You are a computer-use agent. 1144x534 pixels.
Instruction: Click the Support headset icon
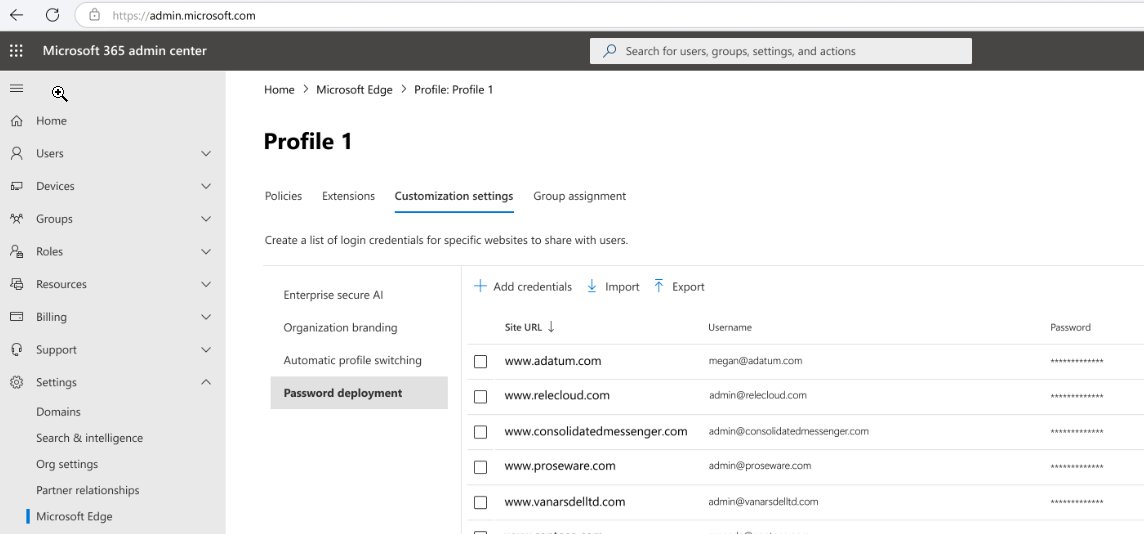[17, 349]
